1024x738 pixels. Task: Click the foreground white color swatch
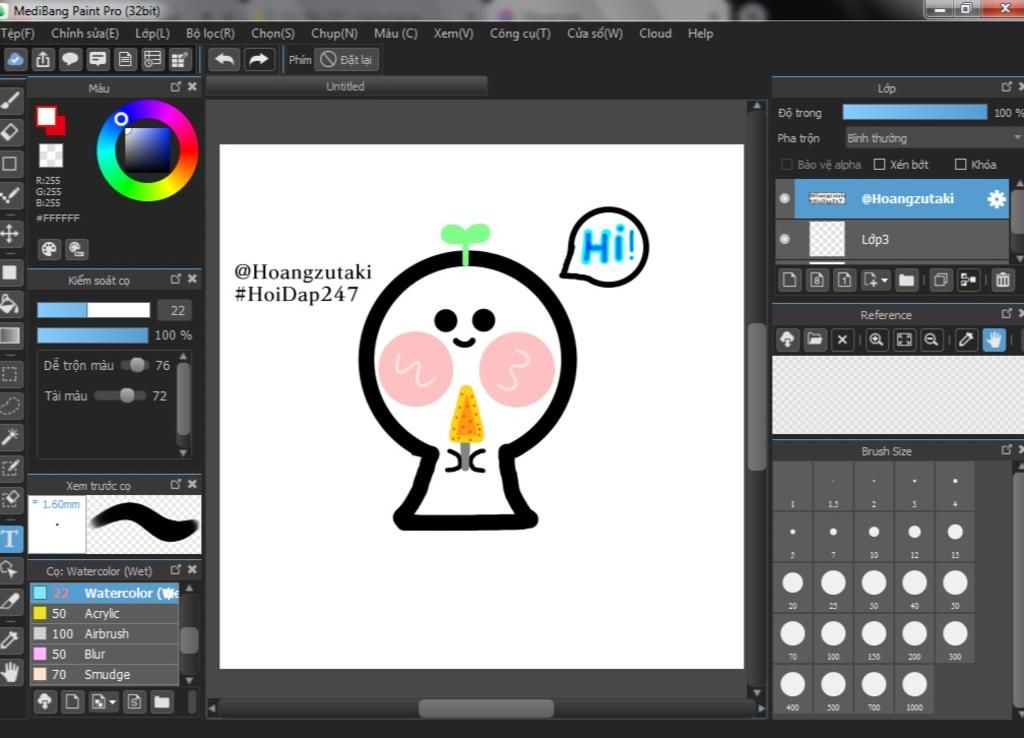[x=46, y=116]
